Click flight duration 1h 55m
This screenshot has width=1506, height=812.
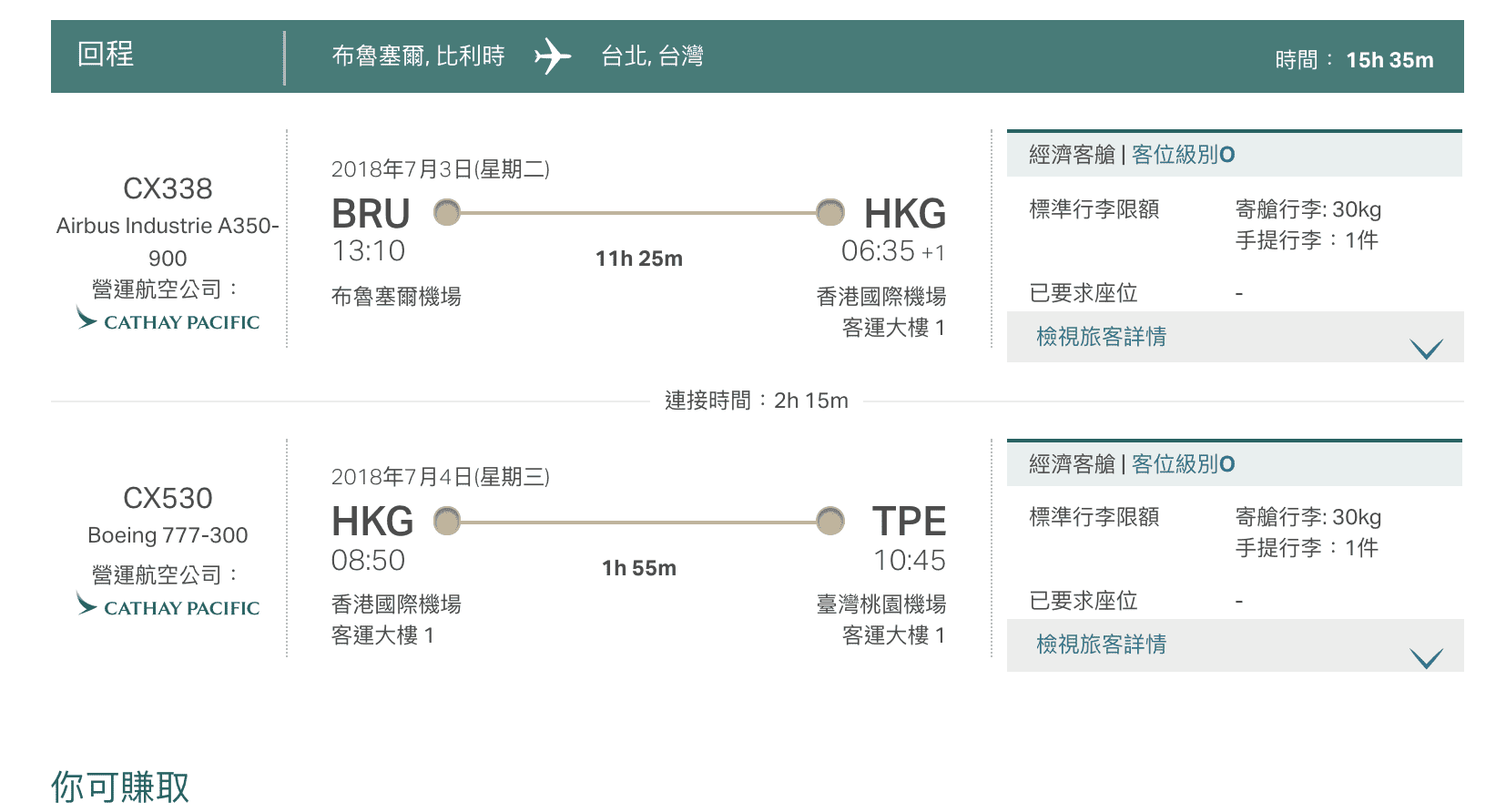639,568
